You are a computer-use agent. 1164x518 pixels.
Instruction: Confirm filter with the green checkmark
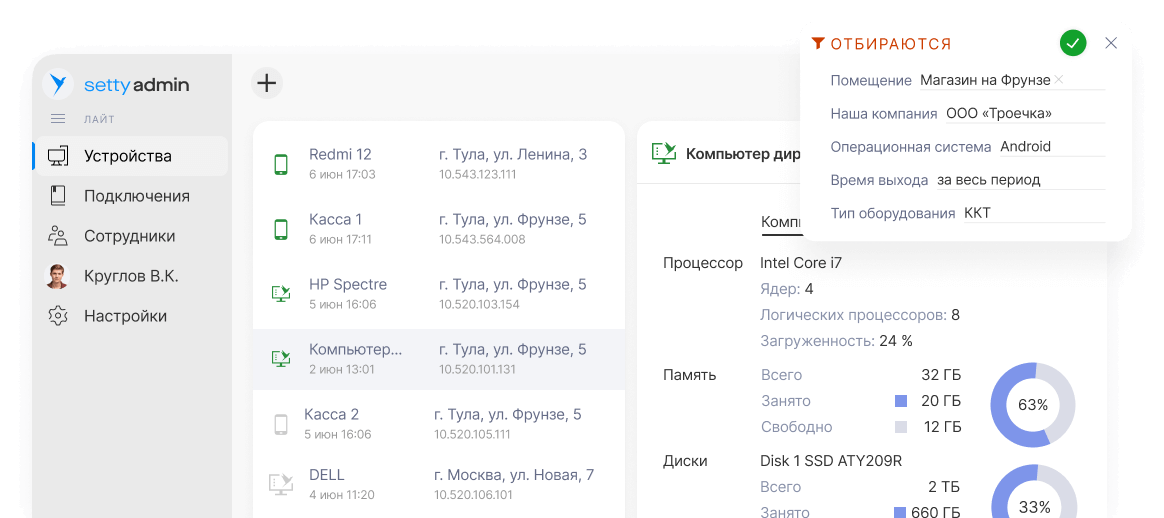[x=1073, y=43]
